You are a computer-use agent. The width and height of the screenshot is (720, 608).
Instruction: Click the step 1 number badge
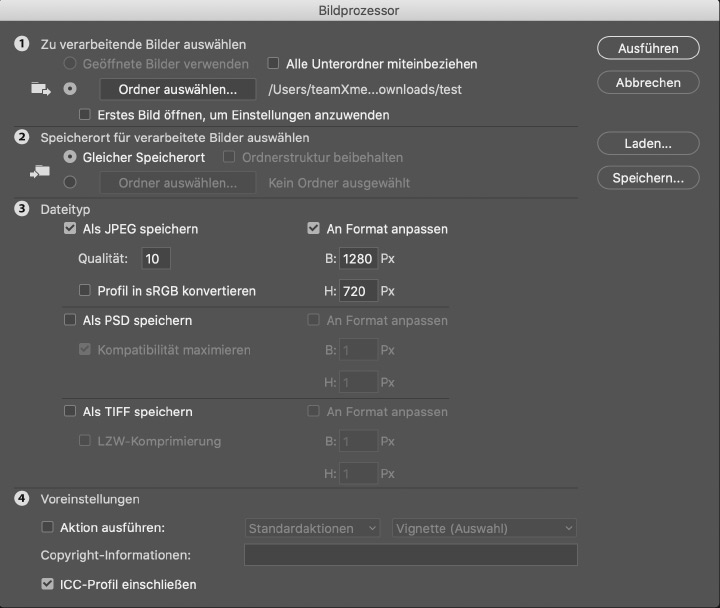coord(22,44)
